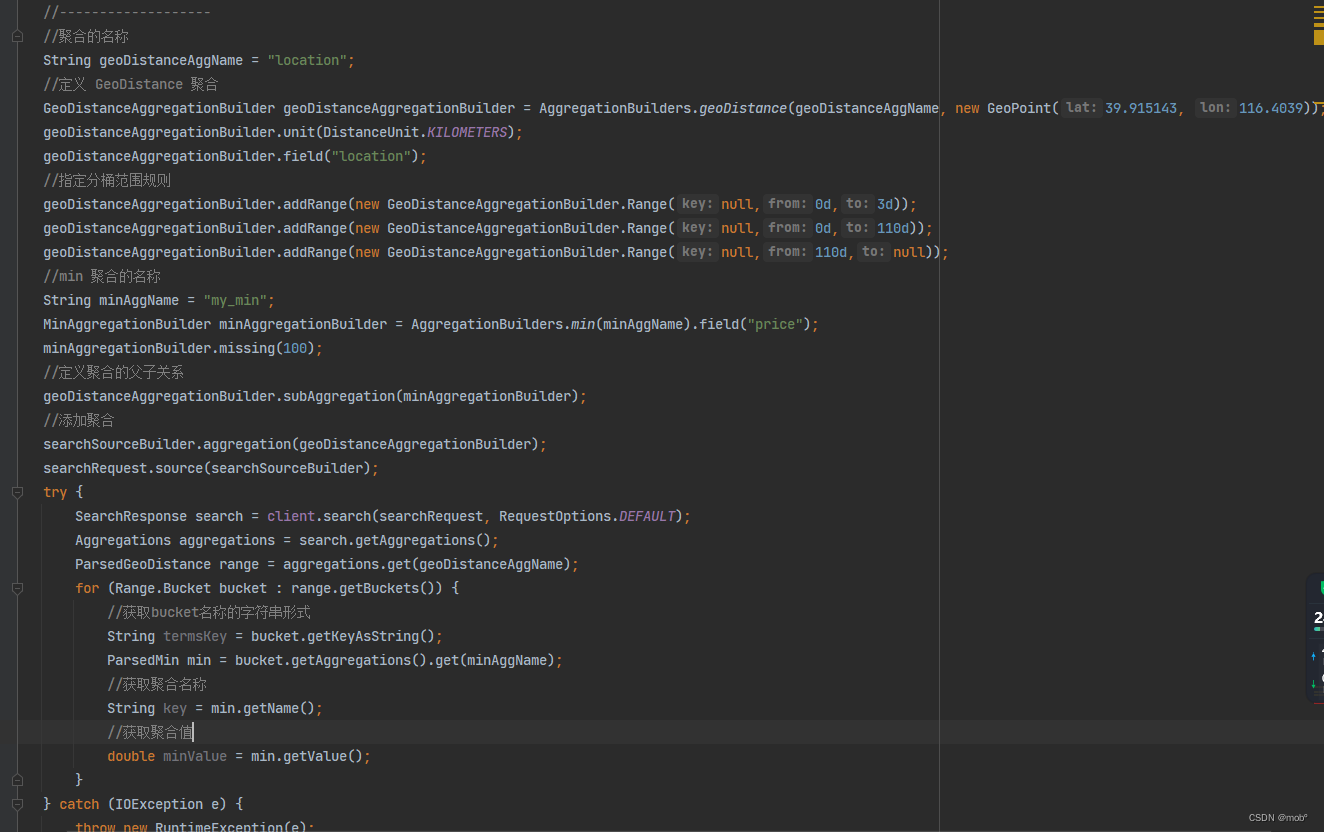Viewport: 1324px width, 832px height.
Task: Click the comment //获取聚合值
Action: tap(150, 732)
